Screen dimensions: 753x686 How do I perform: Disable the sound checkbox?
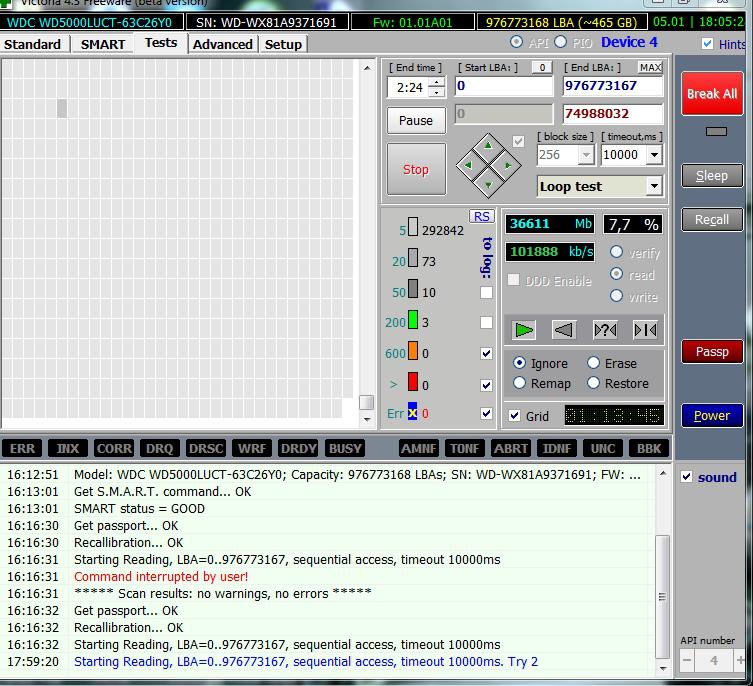[687, 477]
